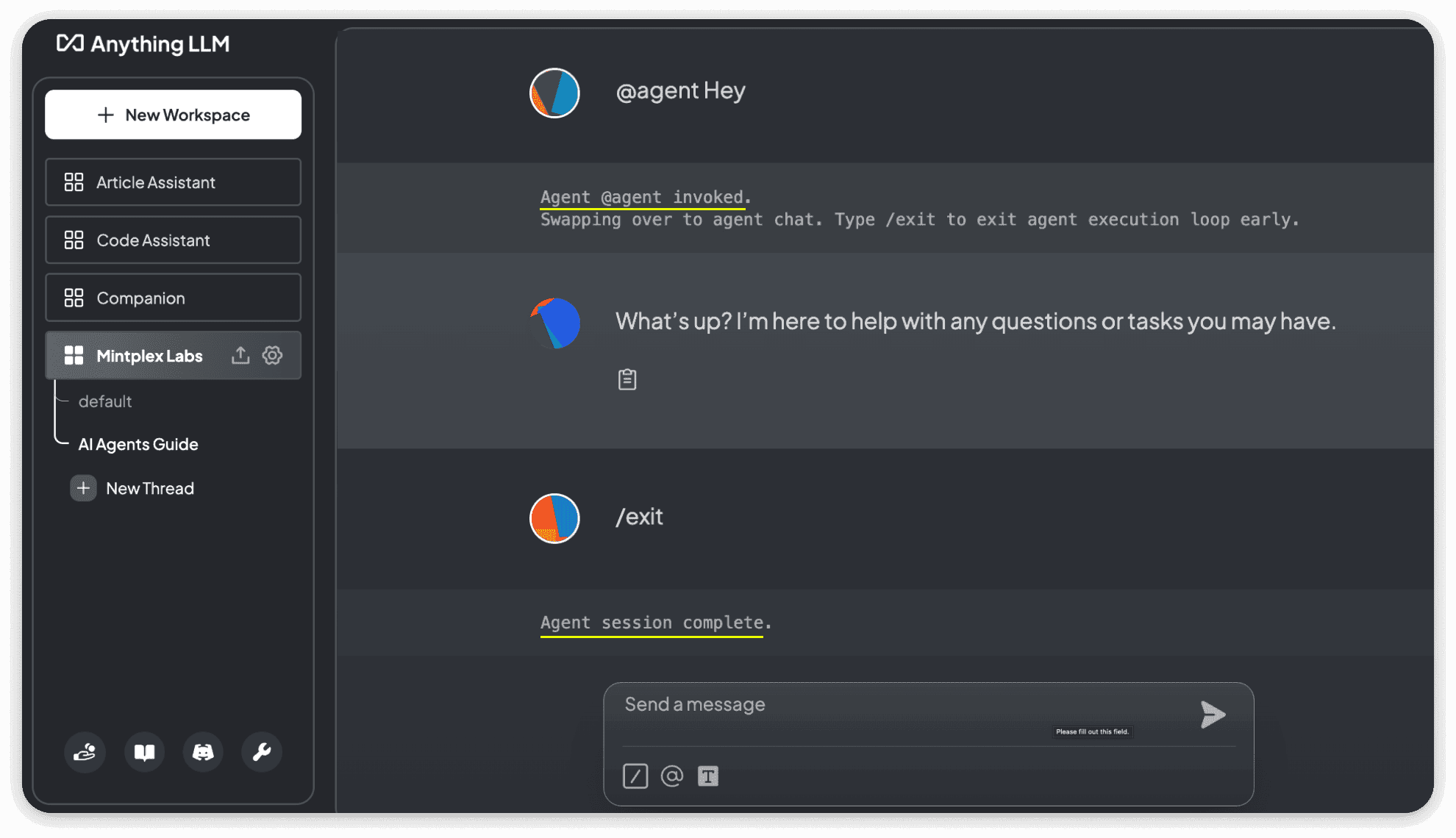Send the message with the arrow button
This screenshot has height=838, width=1456.
[x=1213, y=714]
